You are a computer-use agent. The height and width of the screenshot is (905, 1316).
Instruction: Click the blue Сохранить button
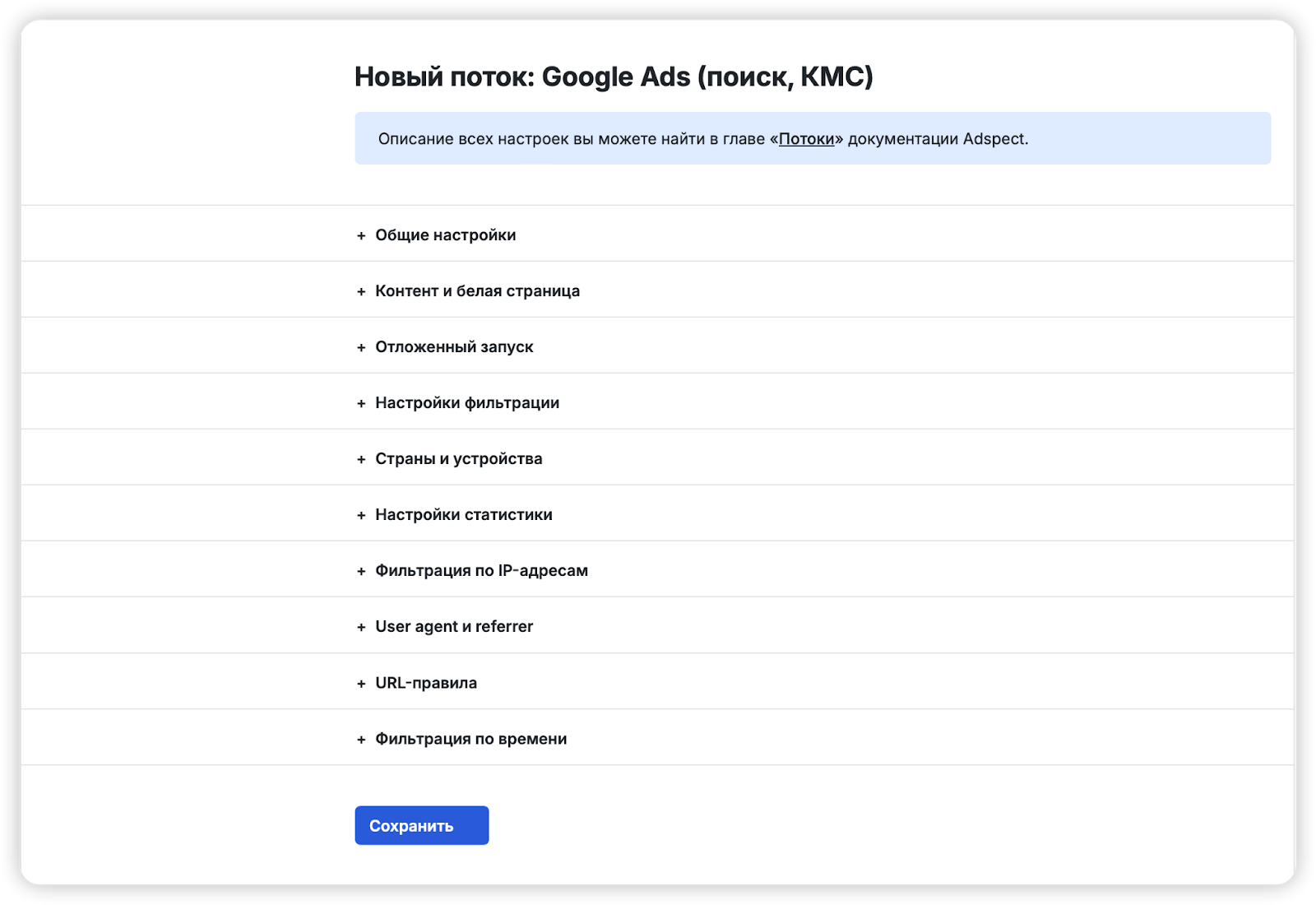tap(422, 825)
